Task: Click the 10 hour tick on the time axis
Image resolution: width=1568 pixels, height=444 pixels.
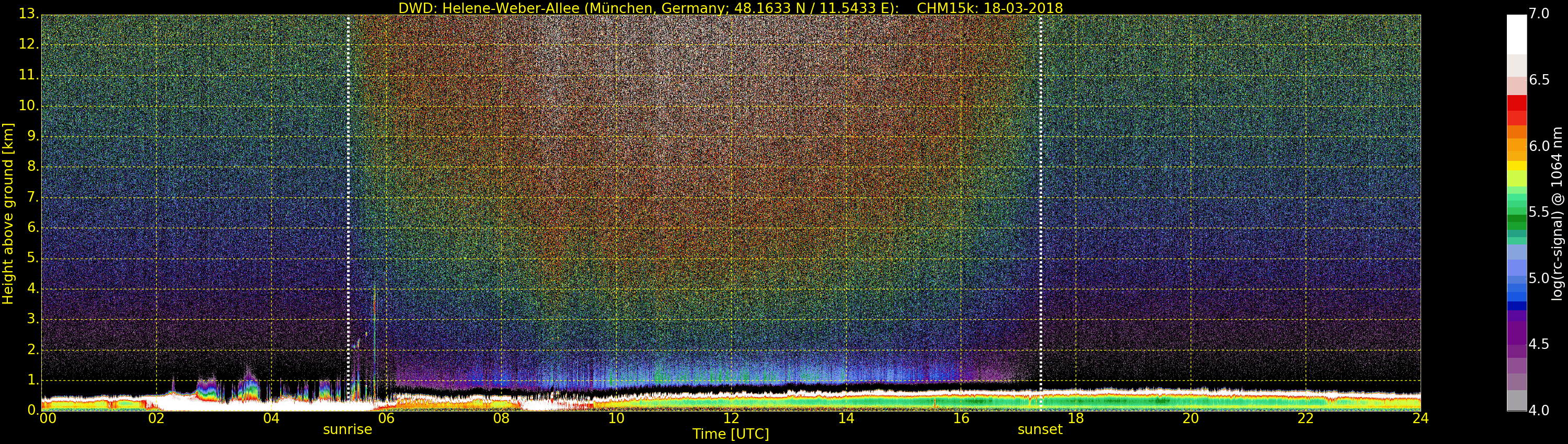Action: pyautogui.click(x=616, y=418)
